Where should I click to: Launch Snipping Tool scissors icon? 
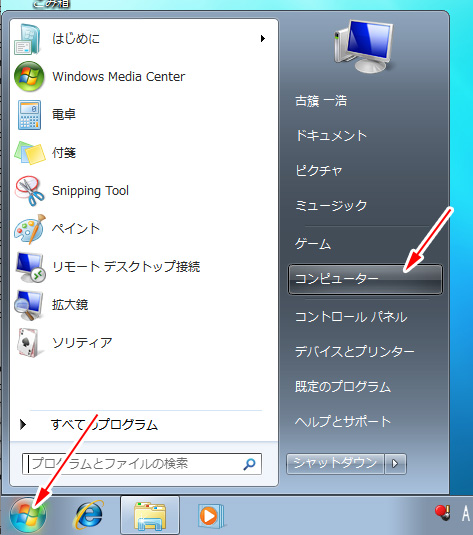[29, 191]
